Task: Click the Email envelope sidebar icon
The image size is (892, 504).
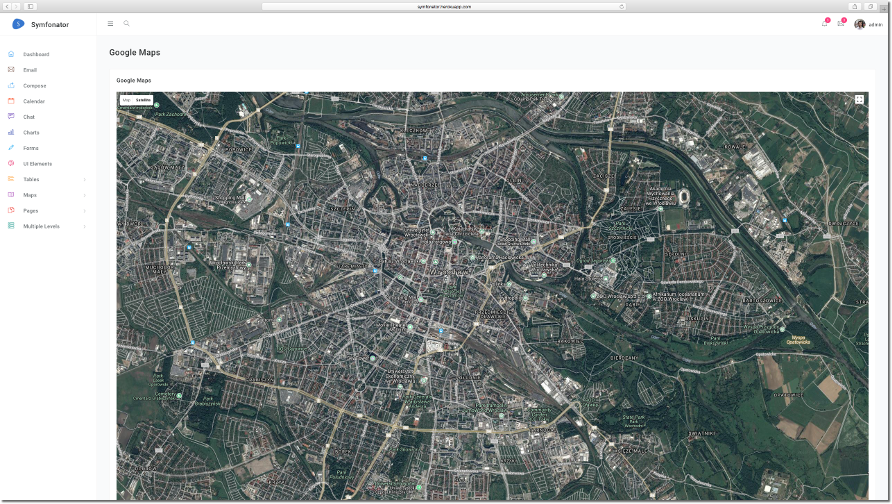Action: pyautogui.click(x=11, y=69)
